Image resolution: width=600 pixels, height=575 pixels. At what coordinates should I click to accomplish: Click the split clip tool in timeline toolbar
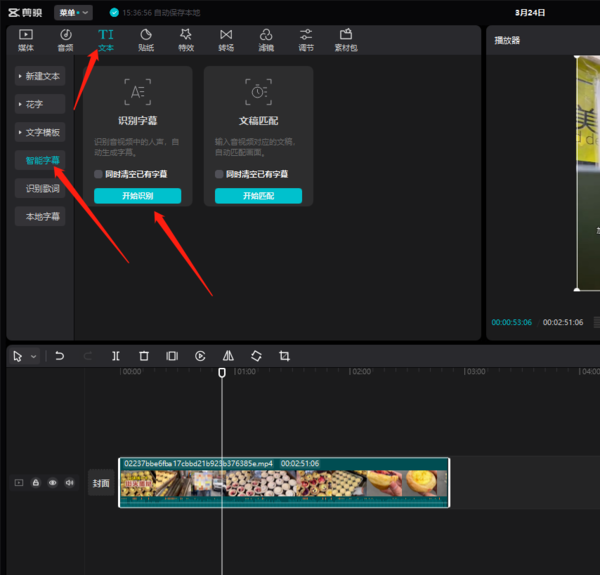(116, 356)
